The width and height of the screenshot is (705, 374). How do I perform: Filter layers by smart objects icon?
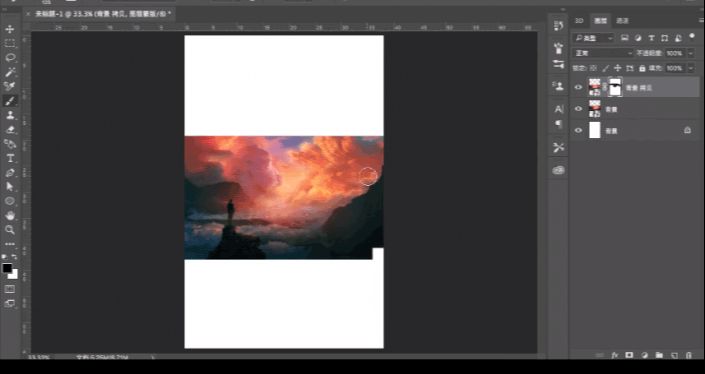tap(678, 38)
